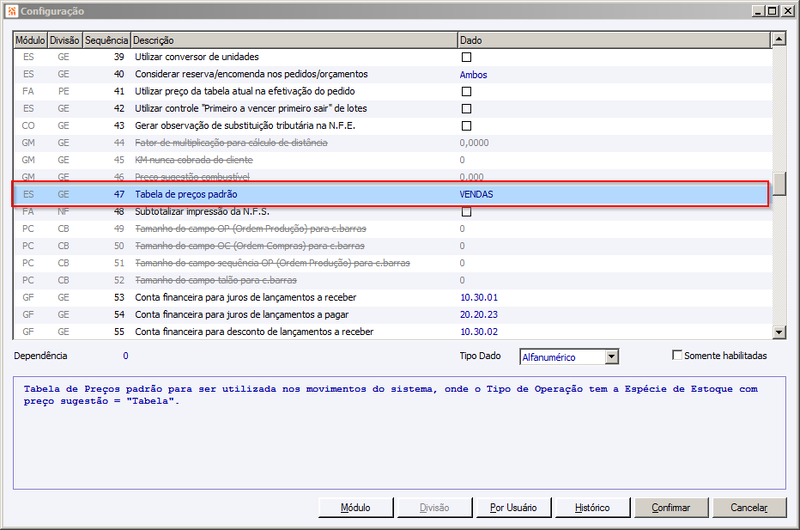The width and height of the screenshot is (800, 530).
Task: Click the description text box about Tabela de Preços
Action: point(399,433)
